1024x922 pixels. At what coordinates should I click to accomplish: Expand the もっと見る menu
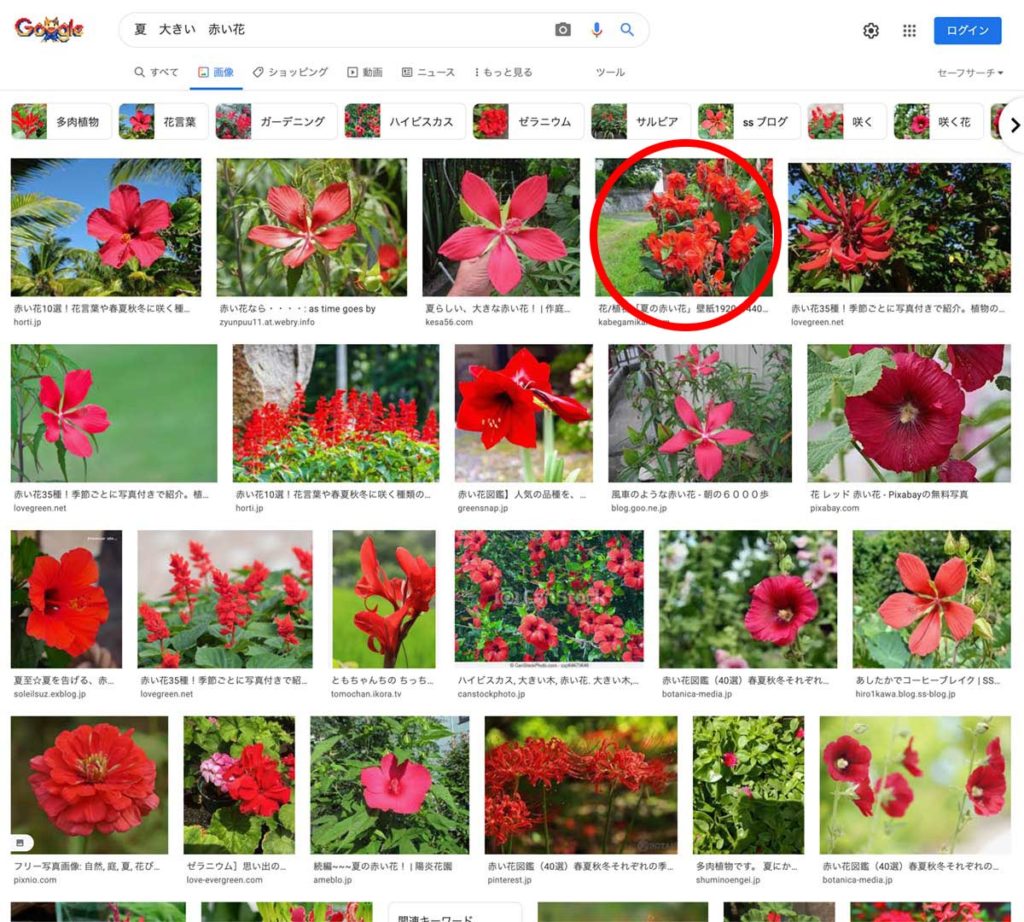503,72
